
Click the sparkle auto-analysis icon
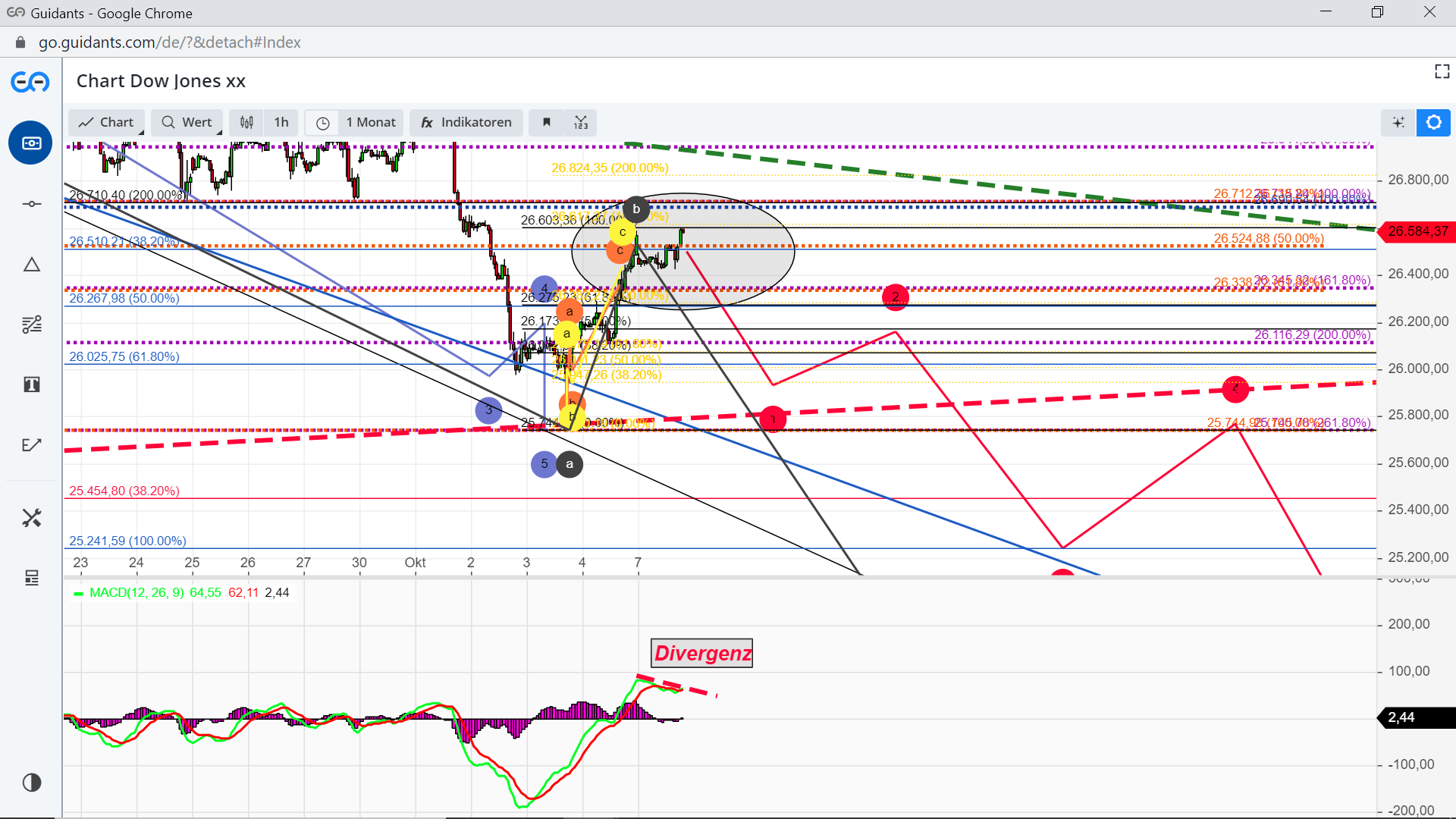click(x=1398, y=122)
